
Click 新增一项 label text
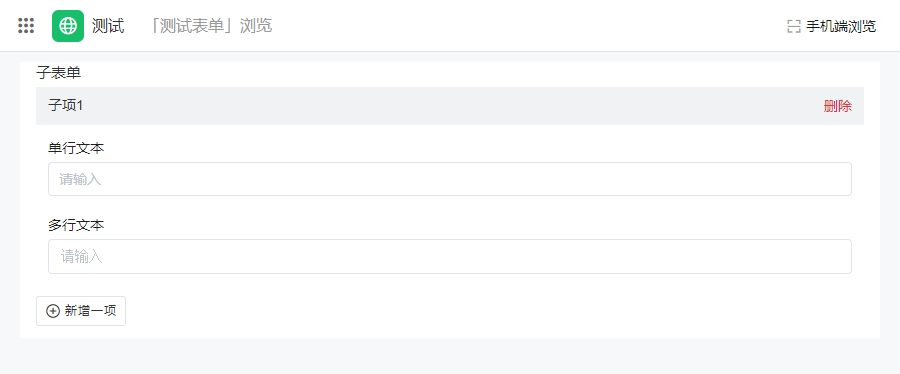tap(91, 311)
